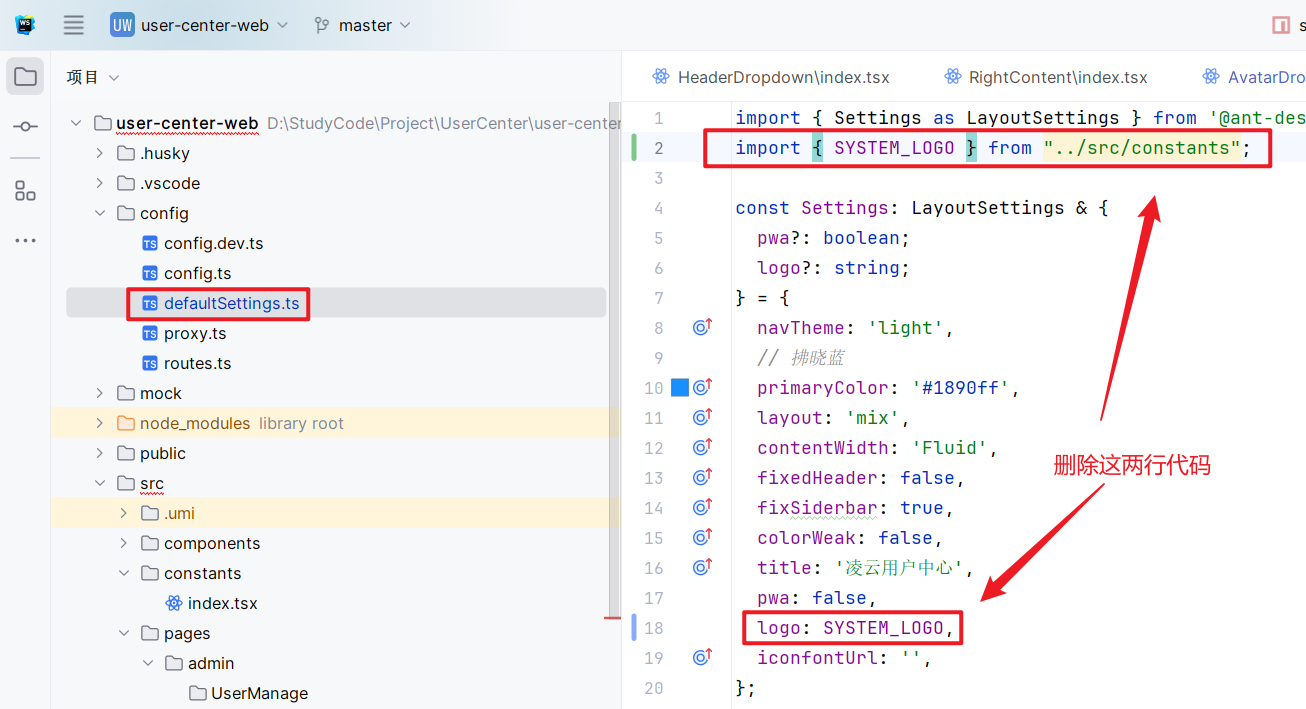Open the 项目 view selector dropdown
The image size is (1306, 709).
(x=93, y=77)
